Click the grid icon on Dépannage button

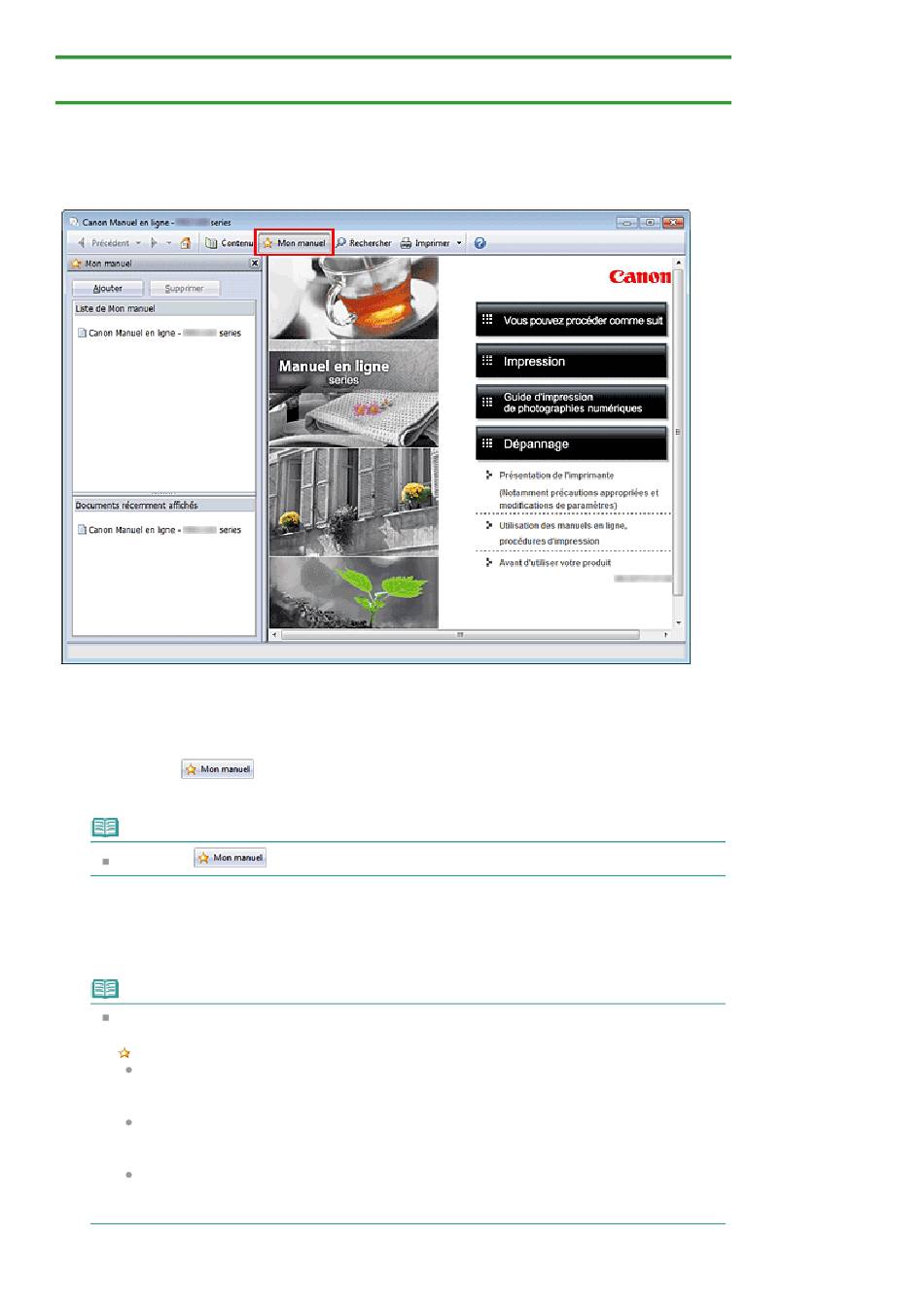point(488,443)
